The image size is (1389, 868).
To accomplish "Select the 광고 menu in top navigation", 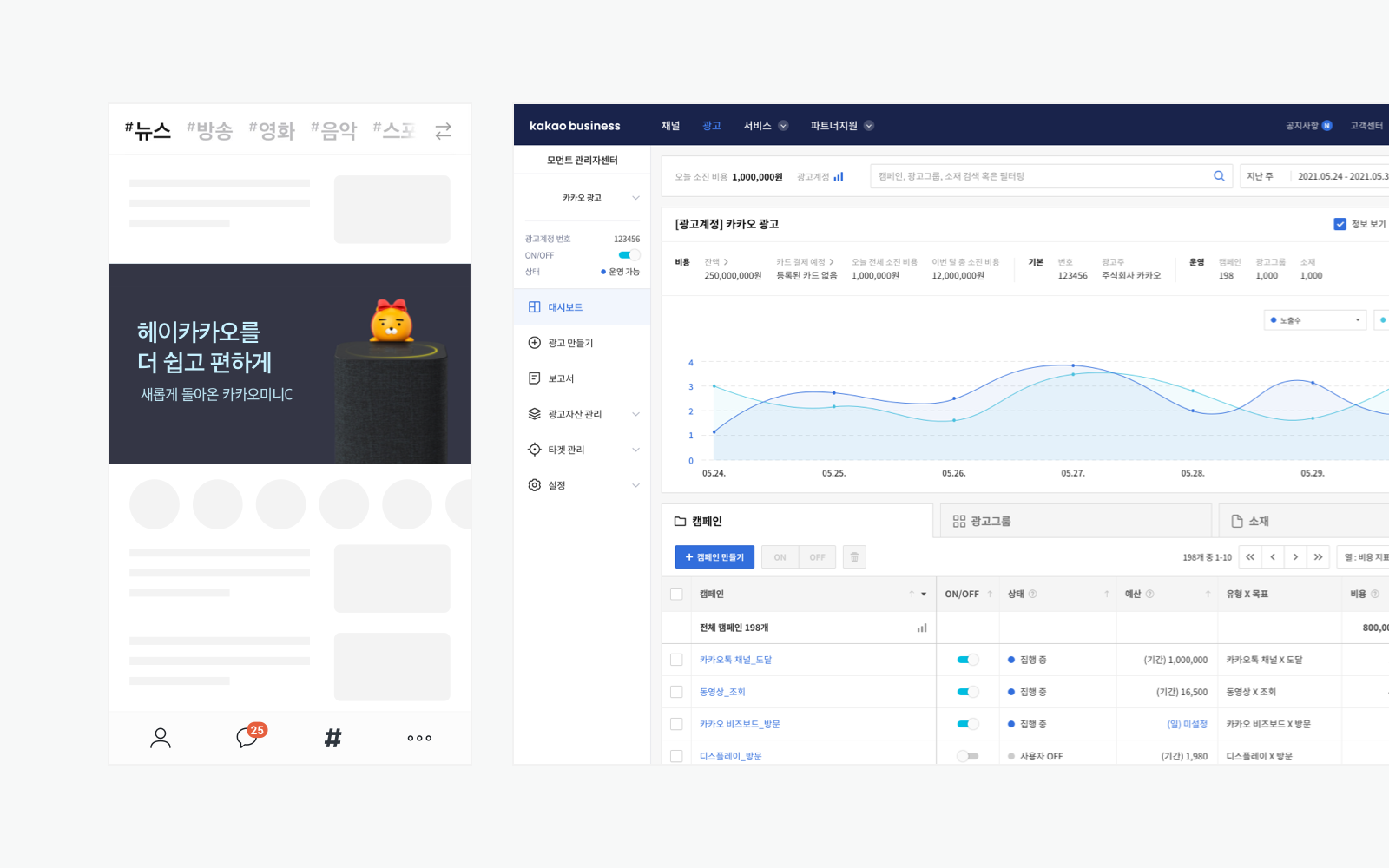I will click(712, 126).
